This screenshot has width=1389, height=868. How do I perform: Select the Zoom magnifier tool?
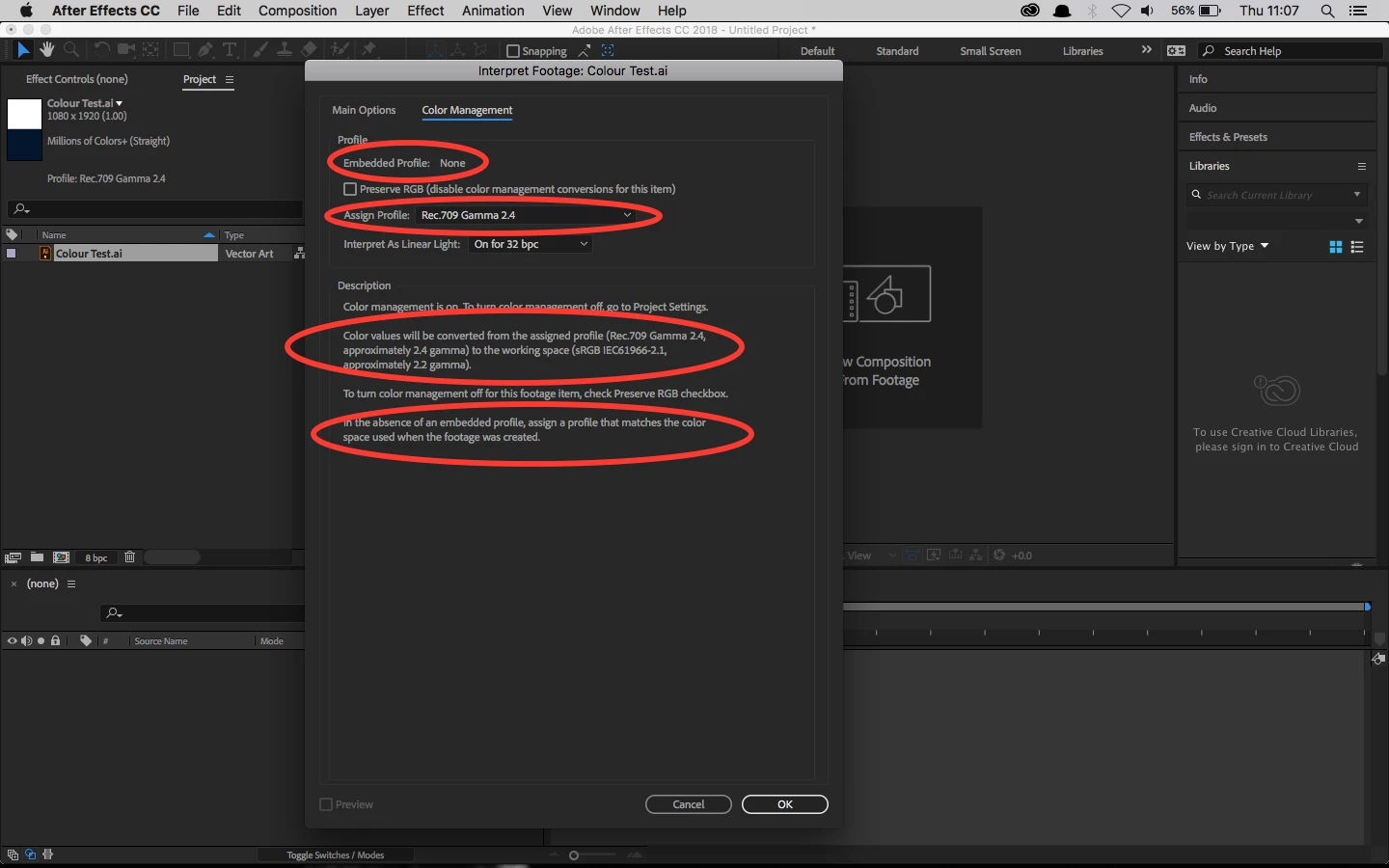71,49
